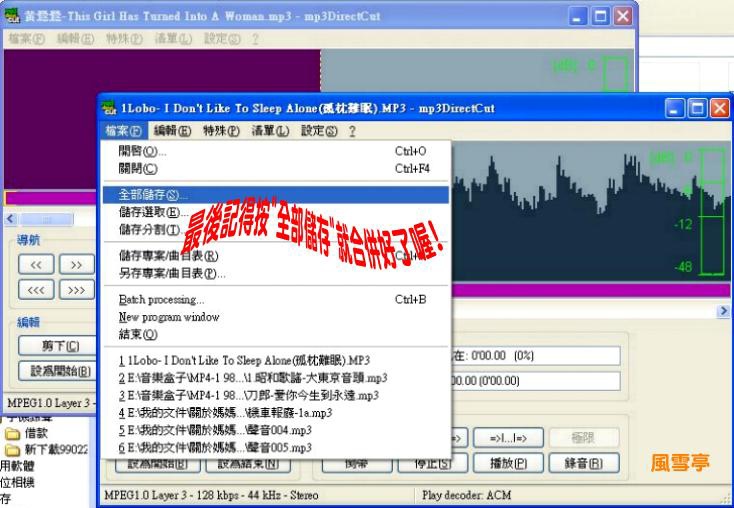734x508 pixels.
Task: Close the front mp3DirectCut window
Action: (x=719, y=109)
